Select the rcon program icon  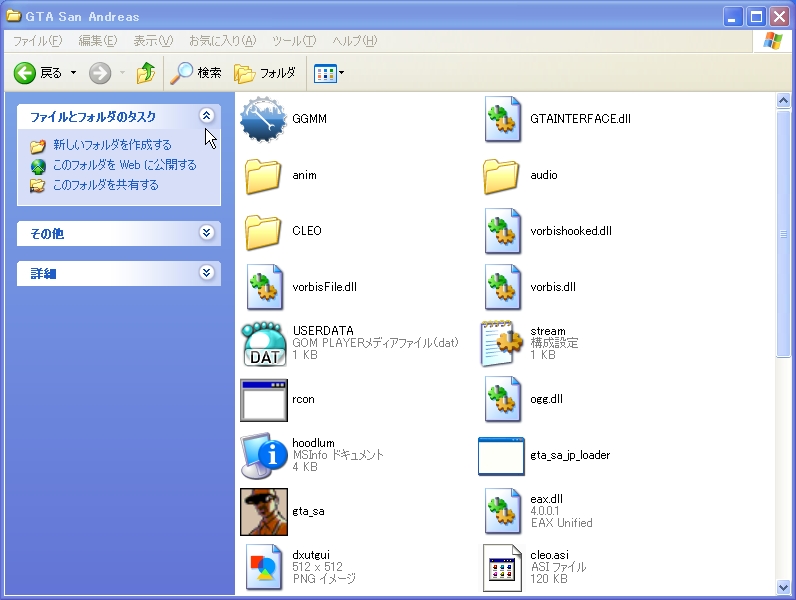(x=263, y=400)
